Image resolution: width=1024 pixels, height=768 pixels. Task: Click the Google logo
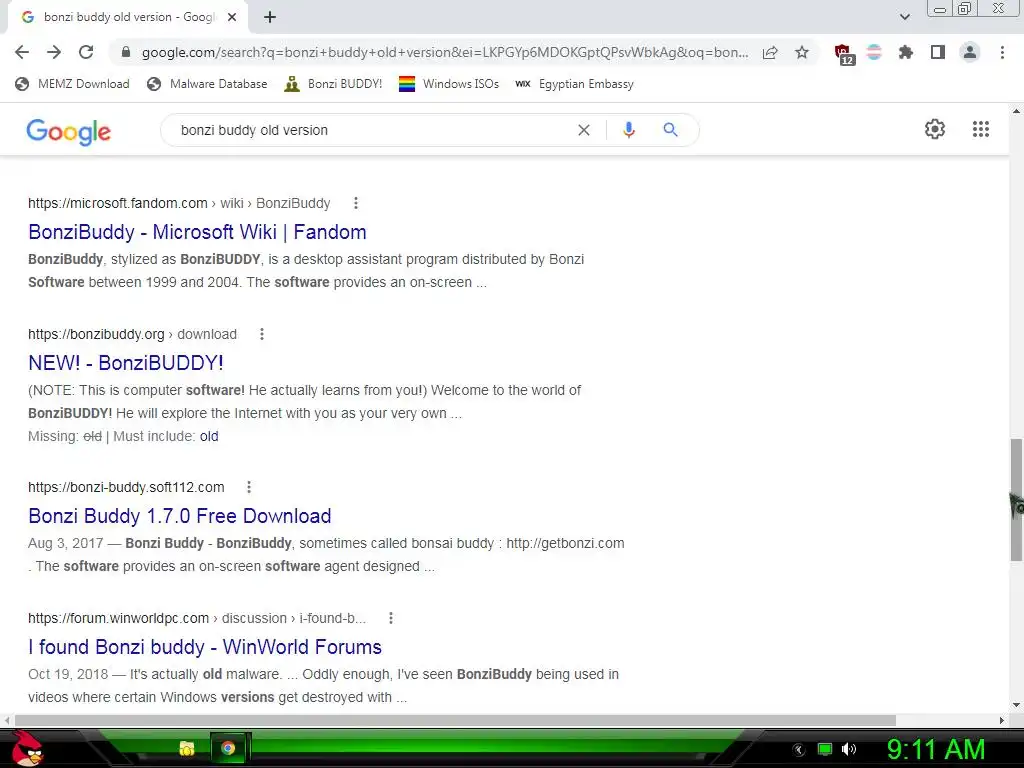(69, 131)
